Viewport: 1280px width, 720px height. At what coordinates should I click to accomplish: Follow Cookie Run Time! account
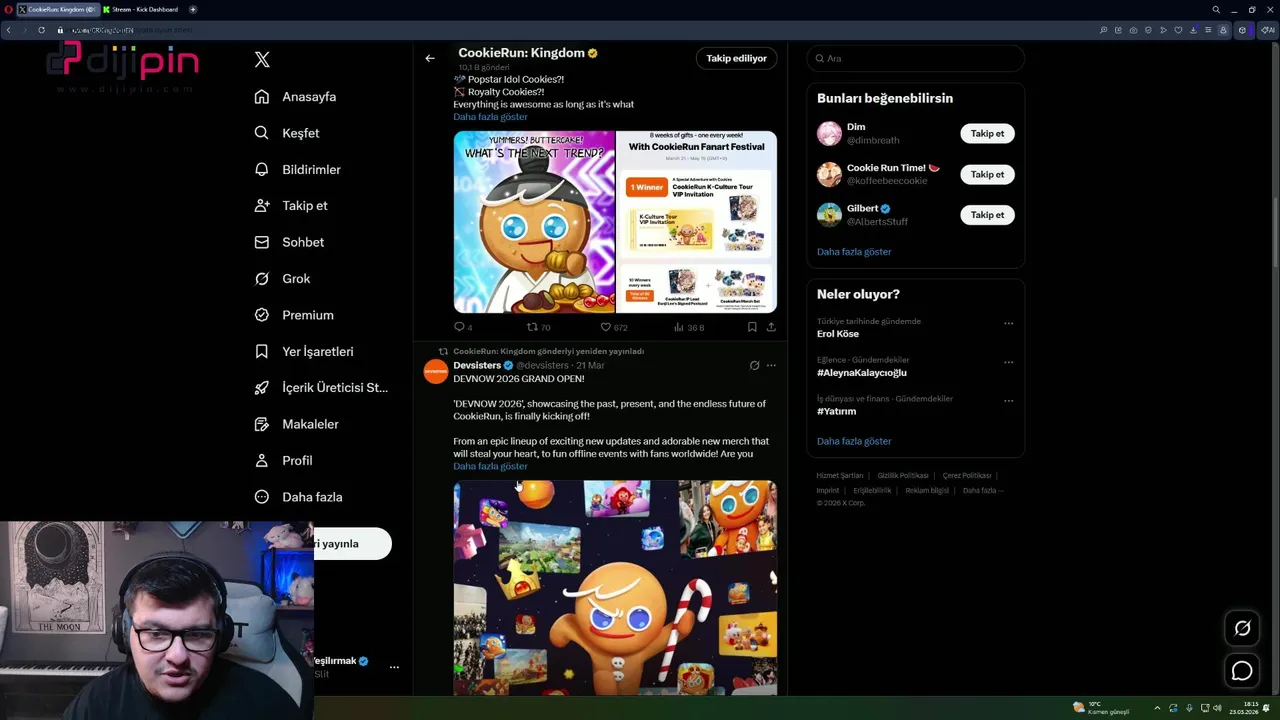(x=987, y=174)
